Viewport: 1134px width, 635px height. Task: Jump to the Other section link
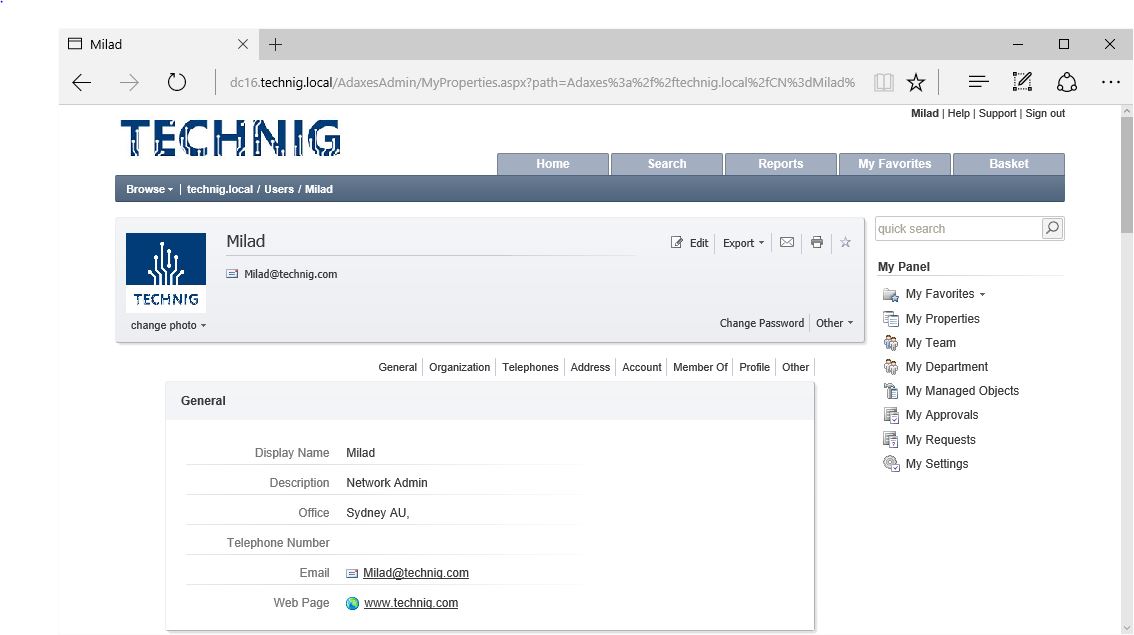click(796, 367)
